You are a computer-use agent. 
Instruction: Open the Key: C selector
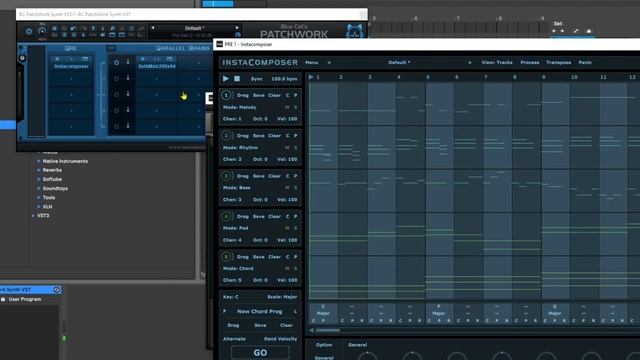(x=231, y=297)
